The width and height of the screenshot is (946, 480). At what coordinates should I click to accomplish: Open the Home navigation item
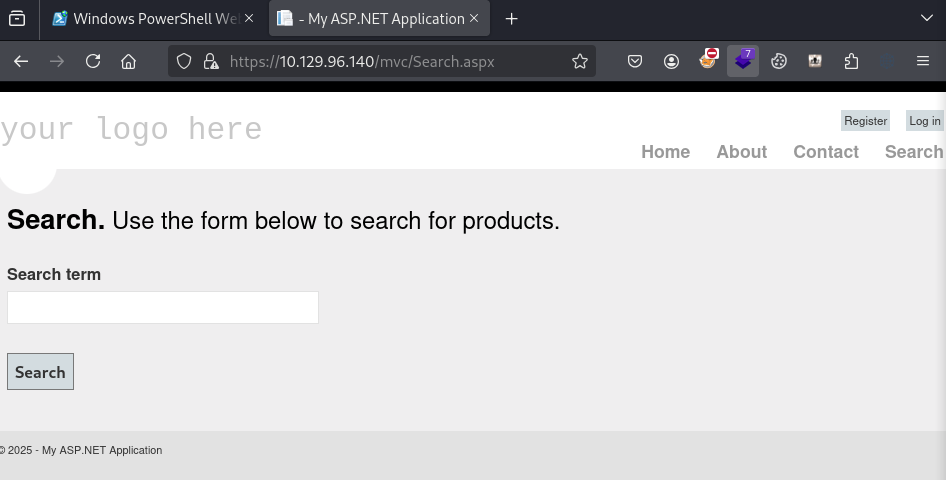[x=665, y=151]
